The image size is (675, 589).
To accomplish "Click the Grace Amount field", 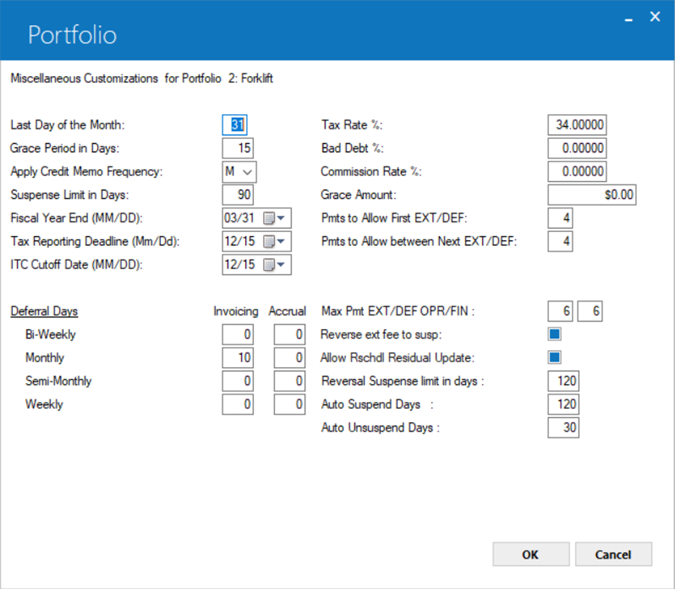I will coord(592,195).
